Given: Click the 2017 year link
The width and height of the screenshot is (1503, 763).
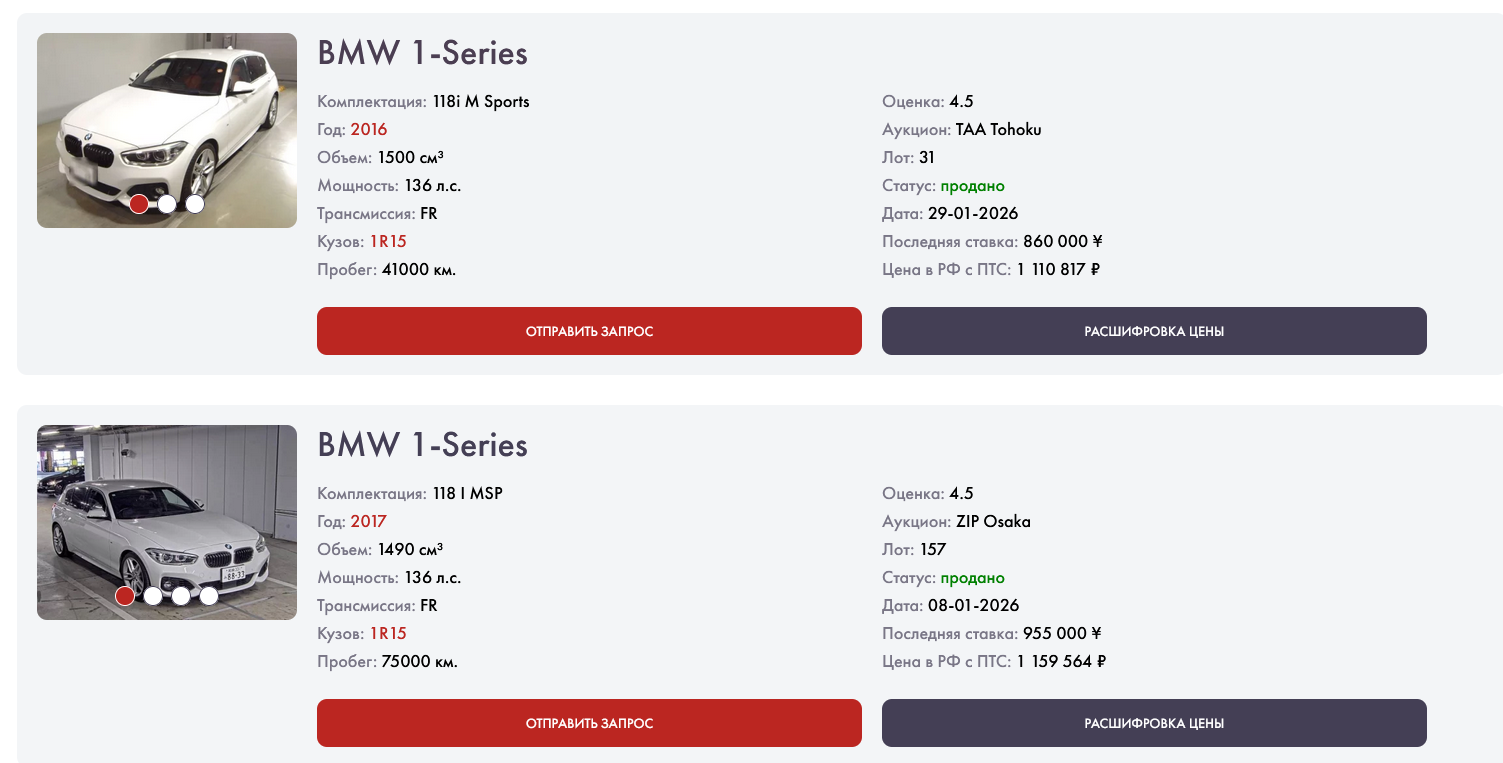Looking at the screenshot, I should point(368,521).
